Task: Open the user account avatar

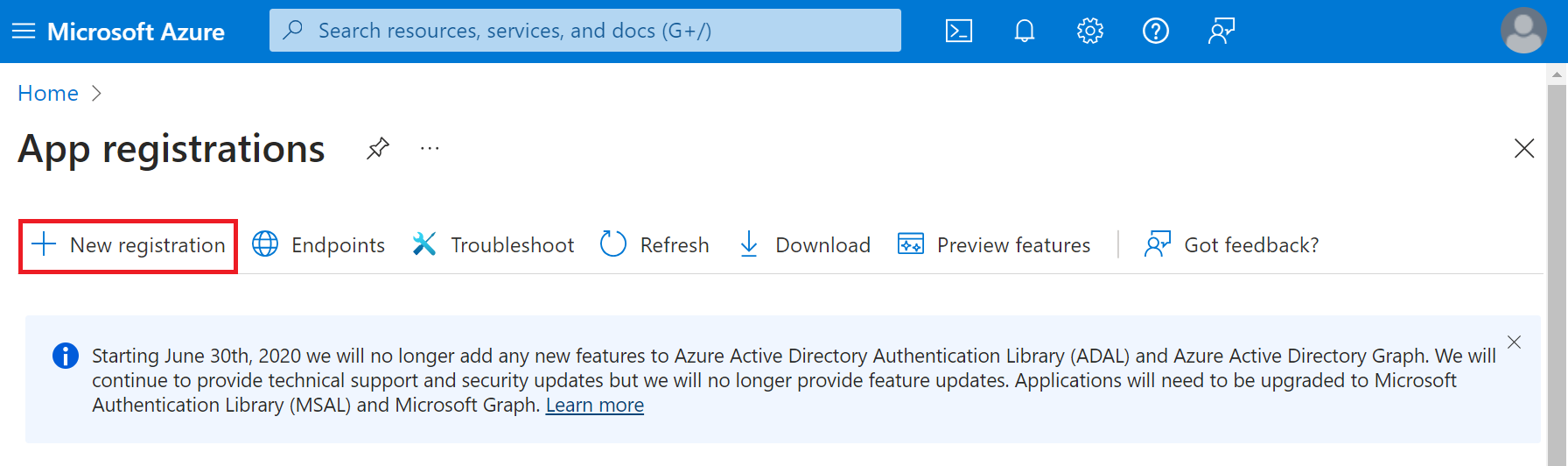Action: 1522,31
